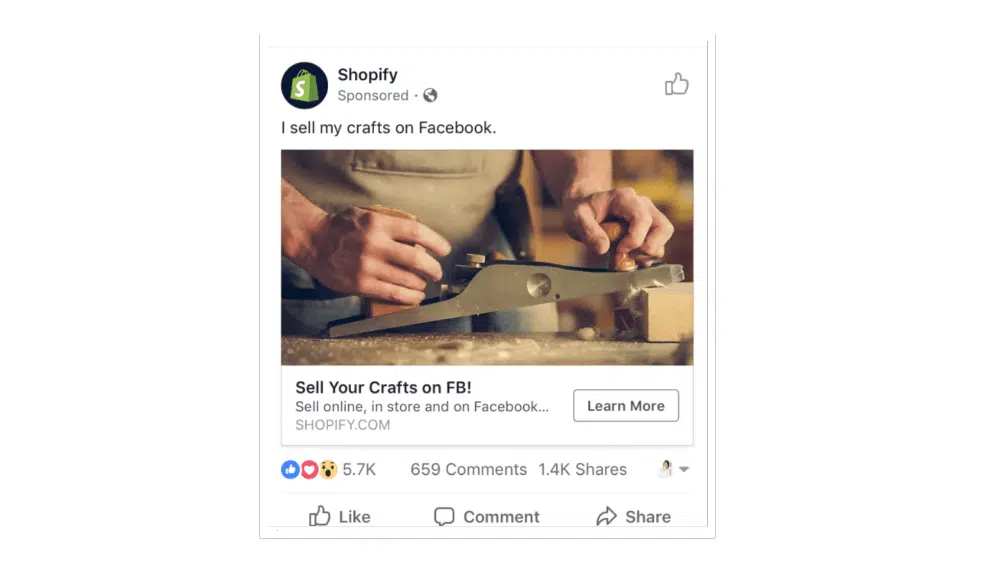Click the woodworking ad image
Image resolution: width=1000 pixels, height=576 pixels.
coord(487,257)
